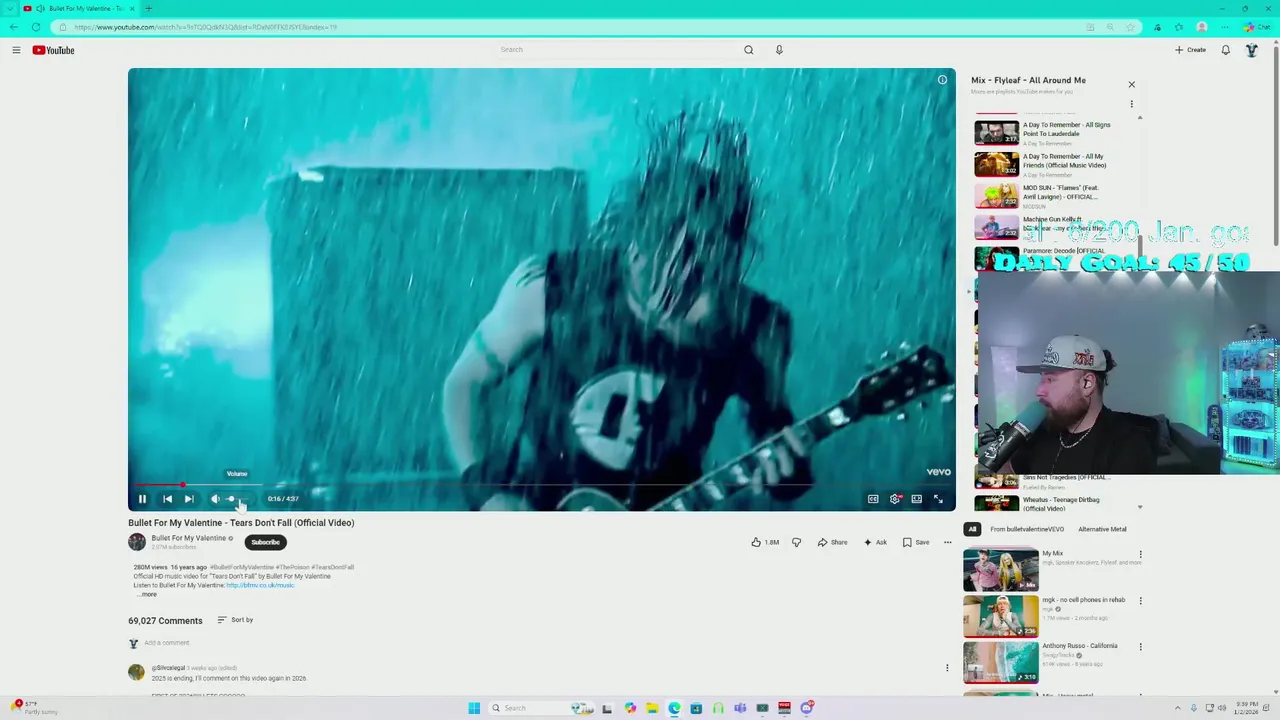Open YouTube notifications bell
The image size is (1280, 720).
coord(1226,50)
